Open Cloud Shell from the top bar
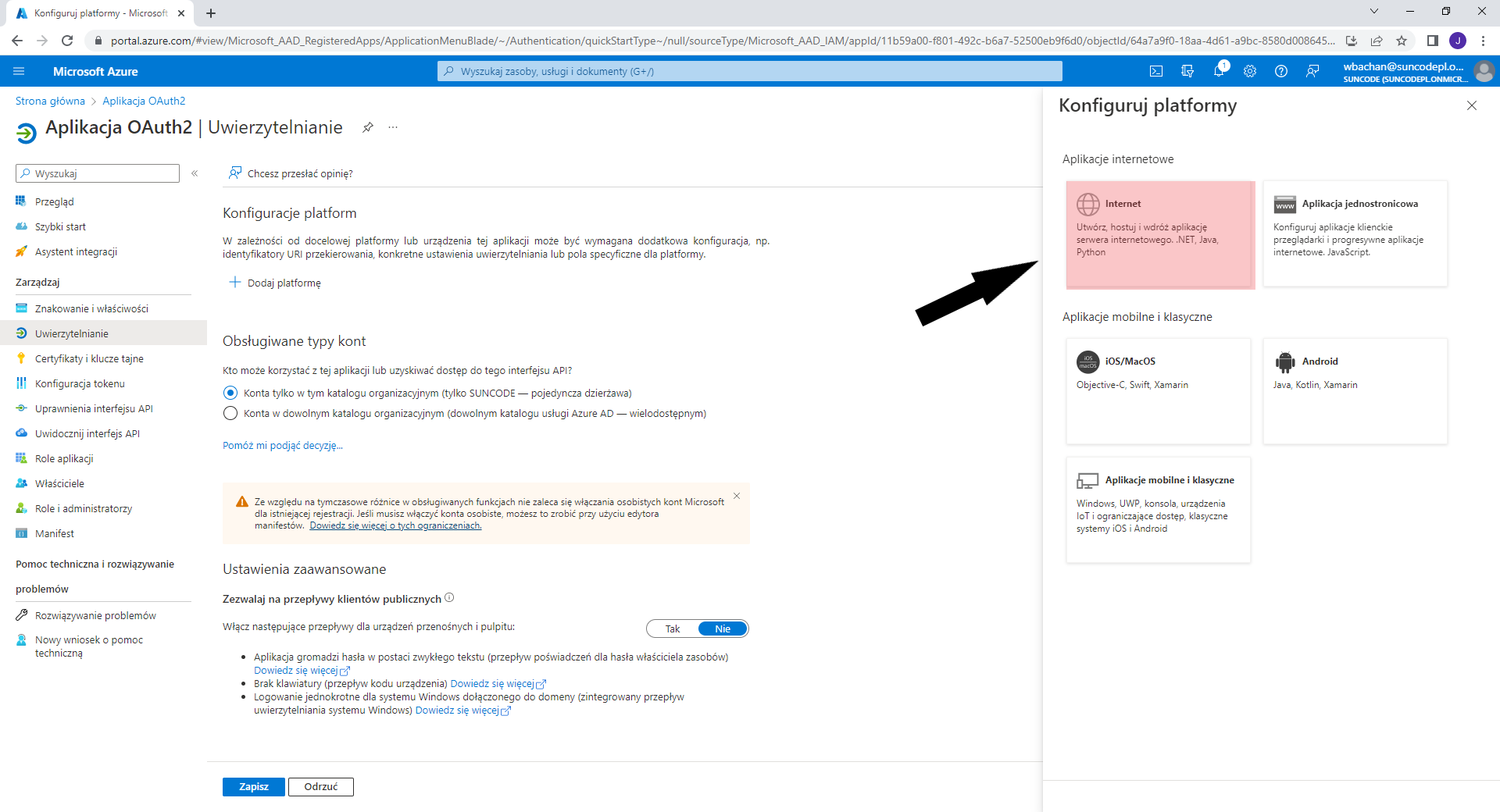The width and height of the screenshot is (1500, 812). coord(1156,71)
